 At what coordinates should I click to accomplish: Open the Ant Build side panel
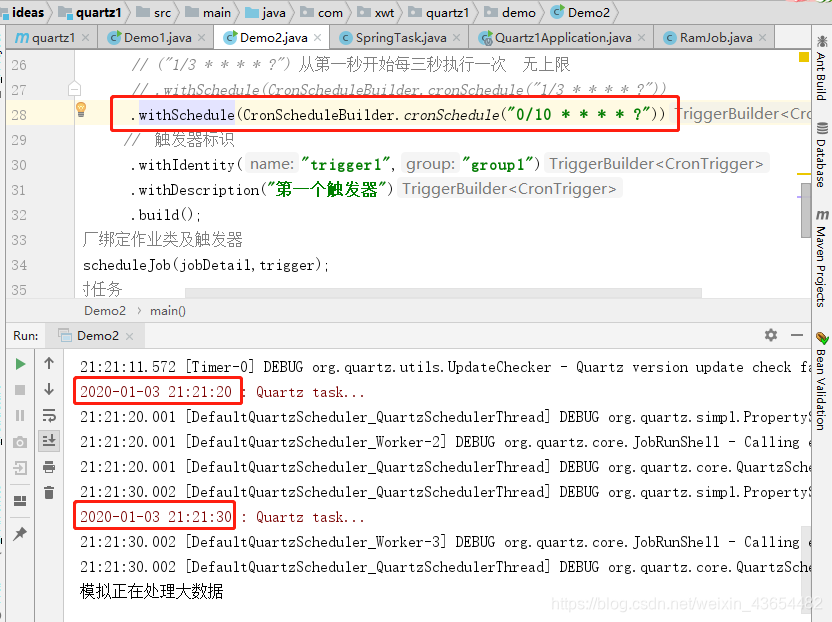822,68
